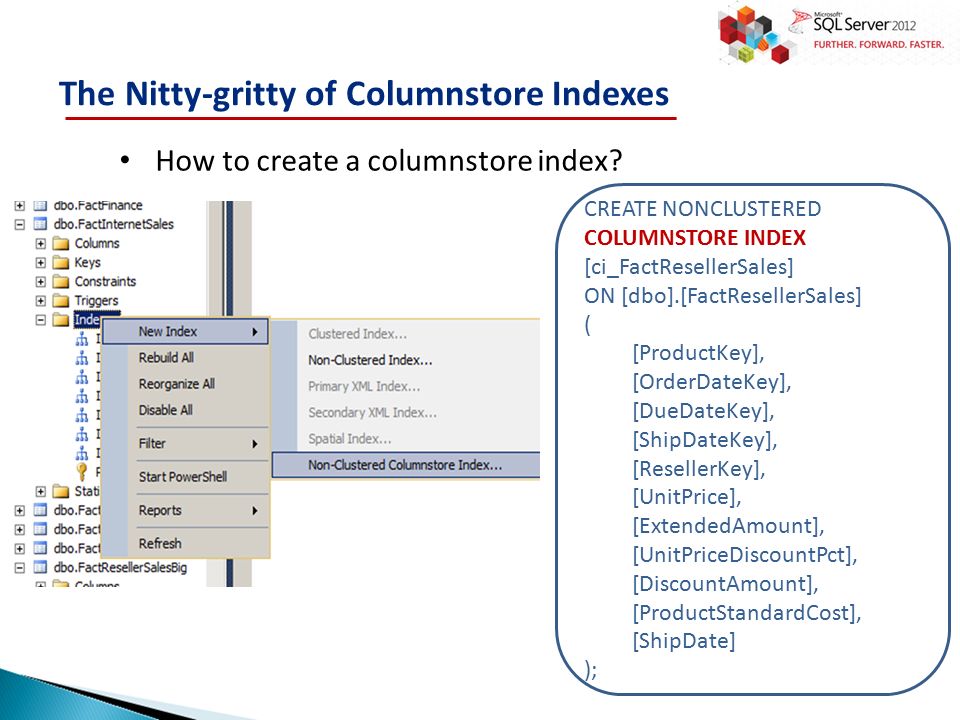Screen dimensions: 960x720
Task: Collapse the dbo.FactInternetSales table node
Action: pyautogui.click(x=20, y=225)
